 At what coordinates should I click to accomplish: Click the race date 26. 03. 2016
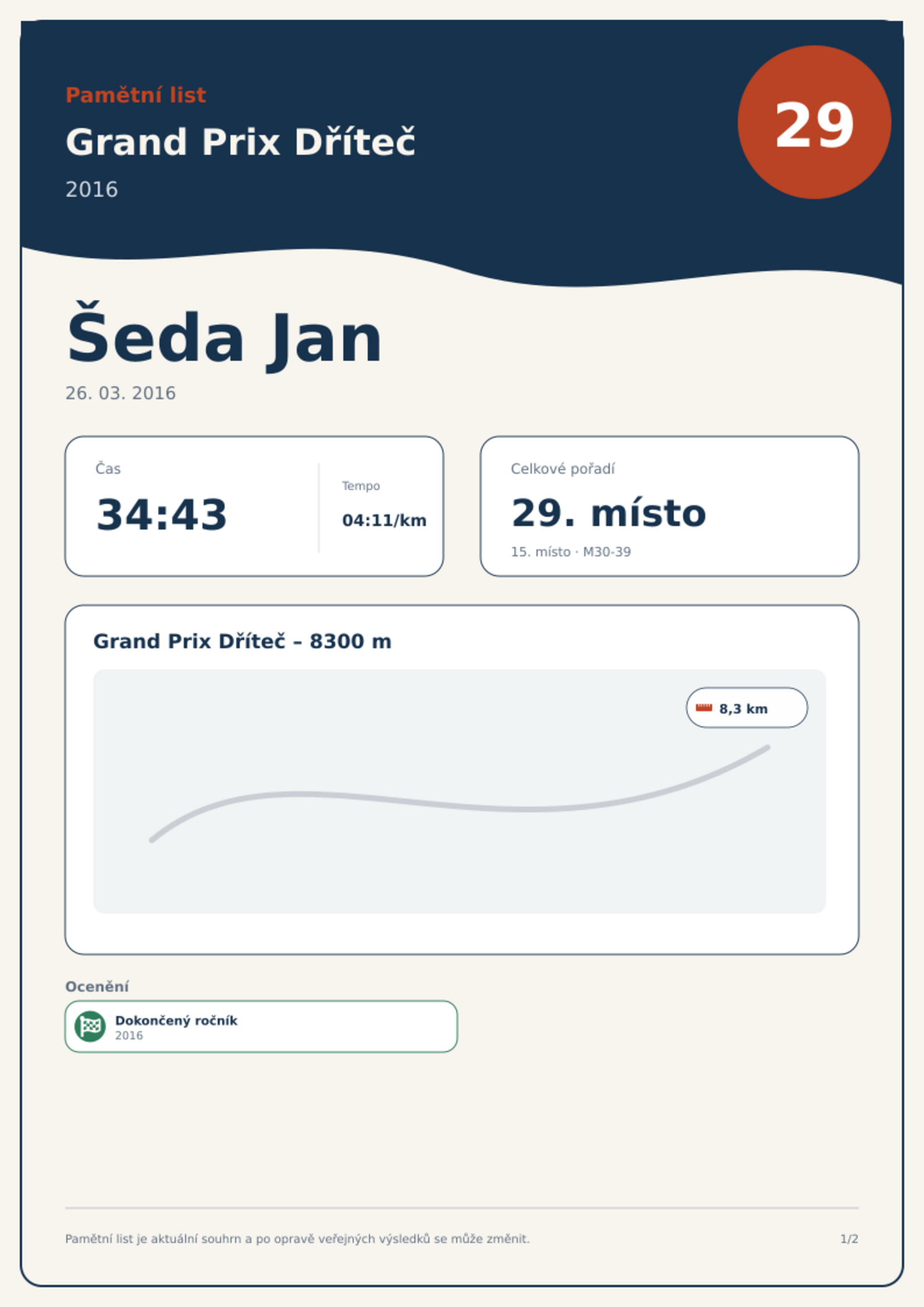tap(120, 393)
